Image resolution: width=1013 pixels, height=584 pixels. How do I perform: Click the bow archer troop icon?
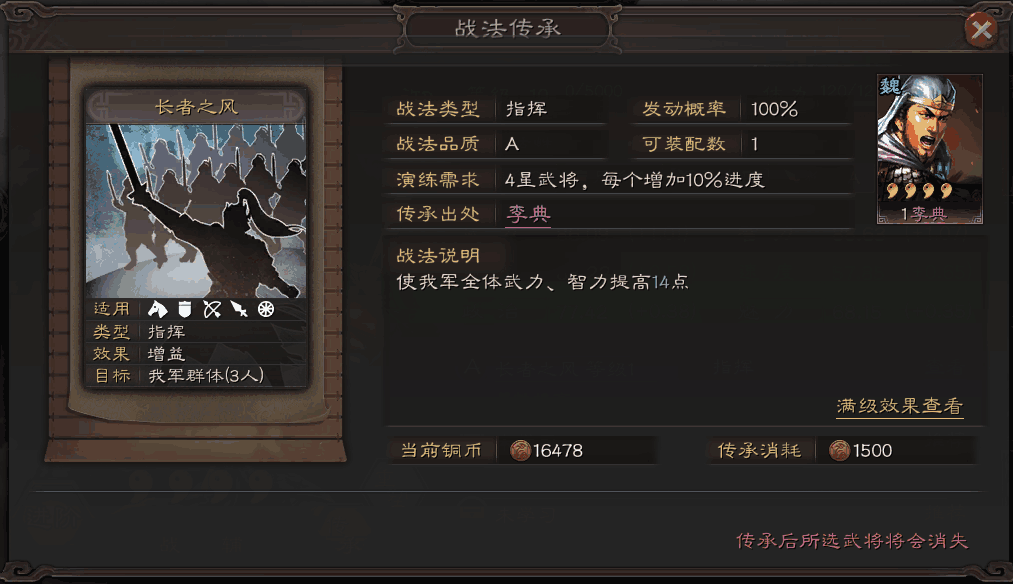212,309
